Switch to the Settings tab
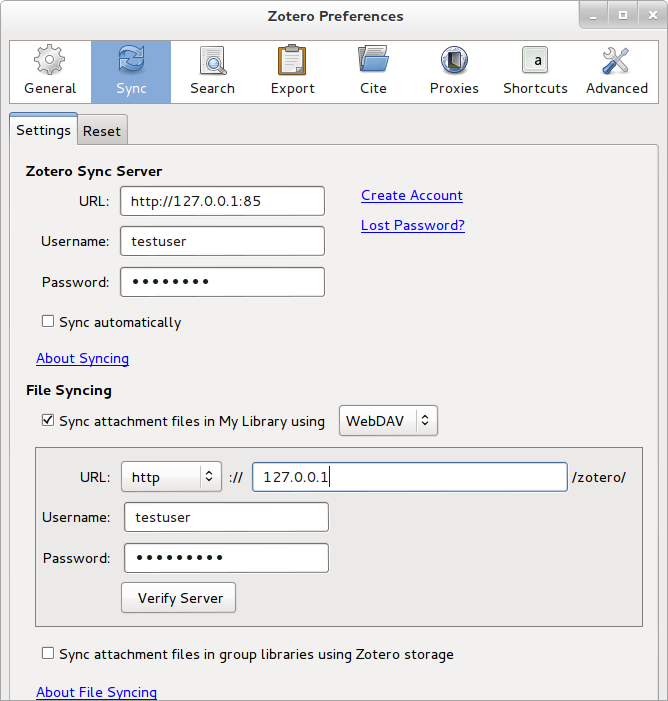The height and width of the screenshot is (701, 668). (x=43, y=130)
